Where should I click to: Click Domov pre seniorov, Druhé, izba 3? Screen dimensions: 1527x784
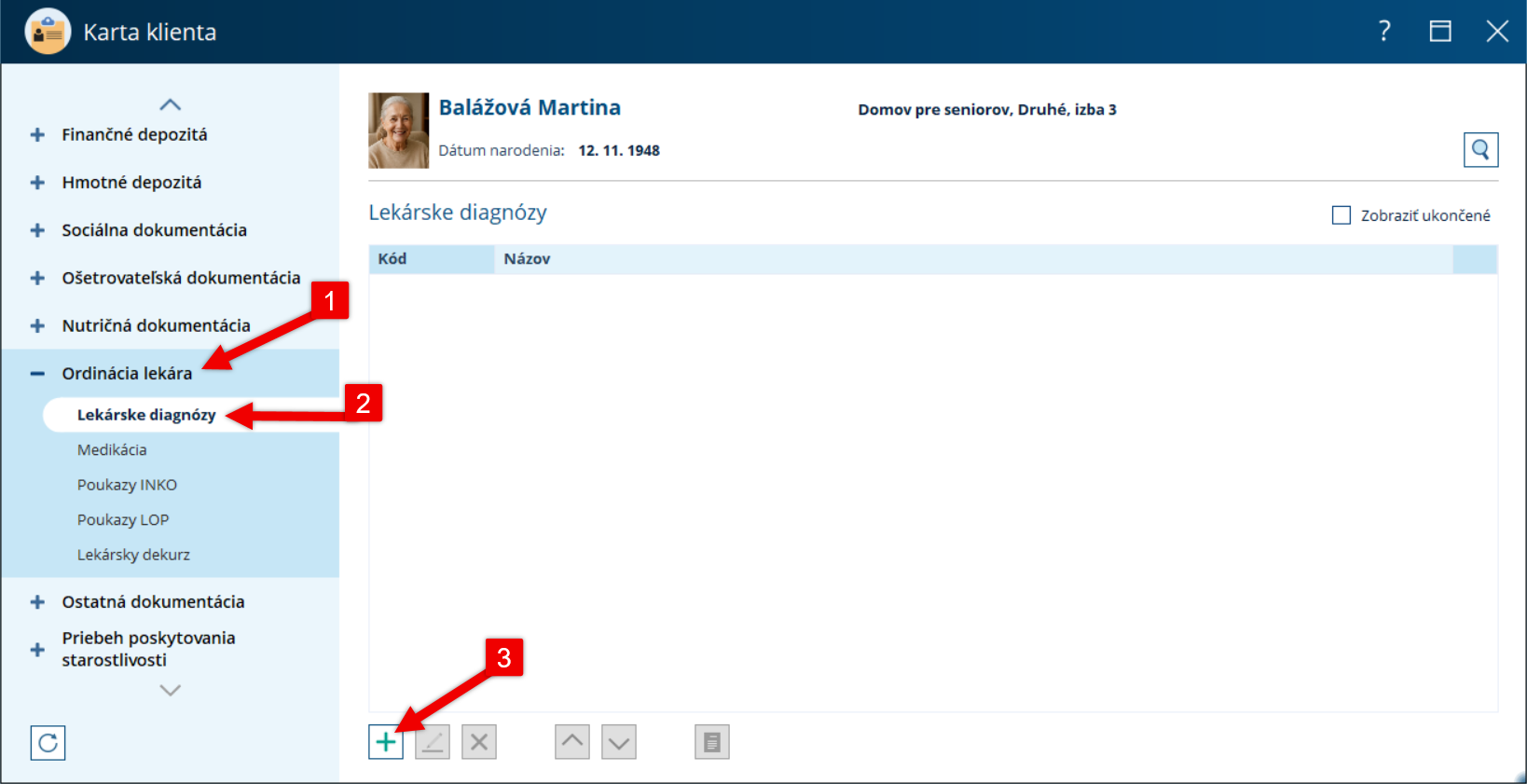(987, 109)
